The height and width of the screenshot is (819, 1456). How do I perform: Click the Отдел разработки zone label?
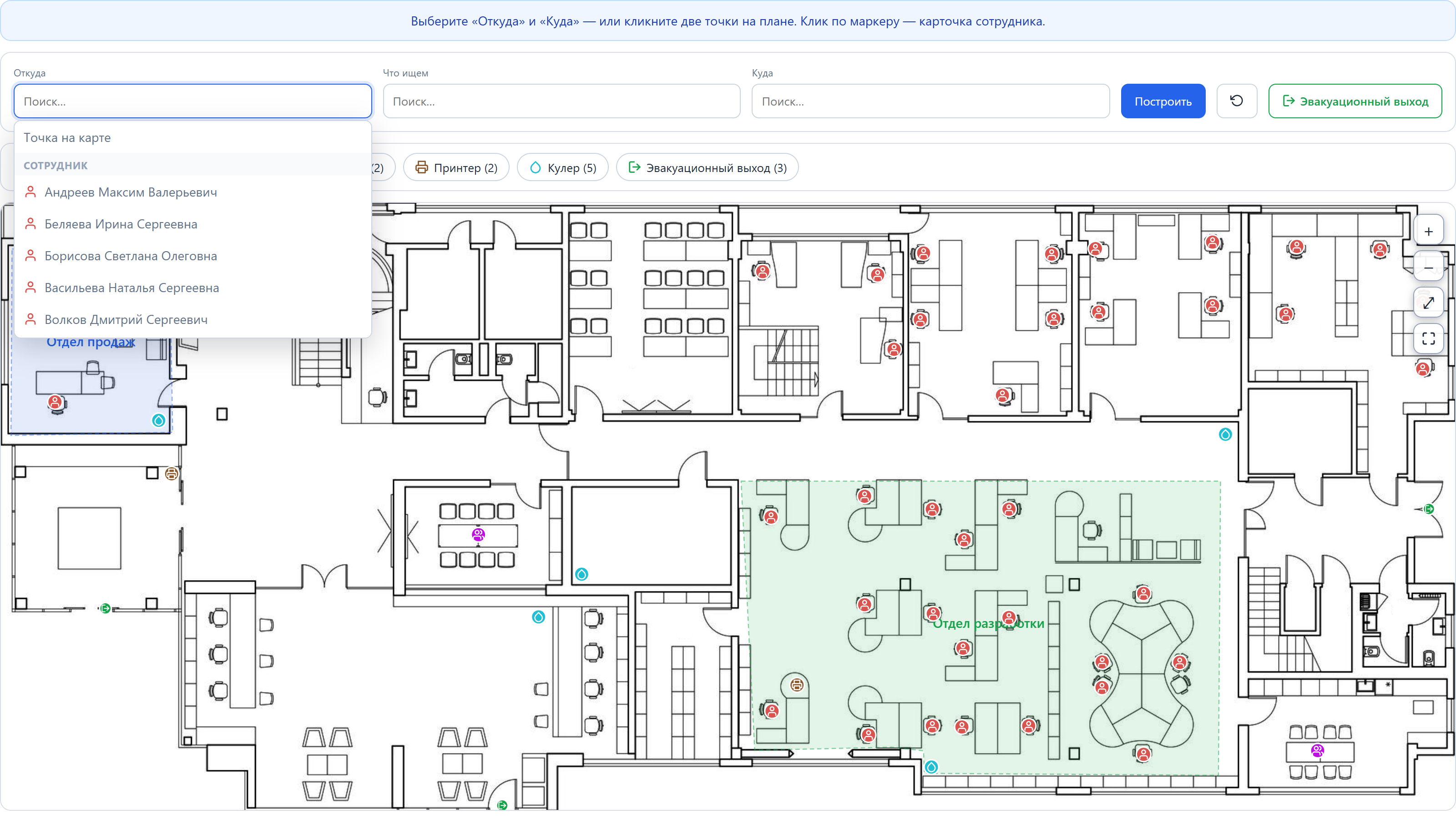pyautogui.click(x=988, y=623)
